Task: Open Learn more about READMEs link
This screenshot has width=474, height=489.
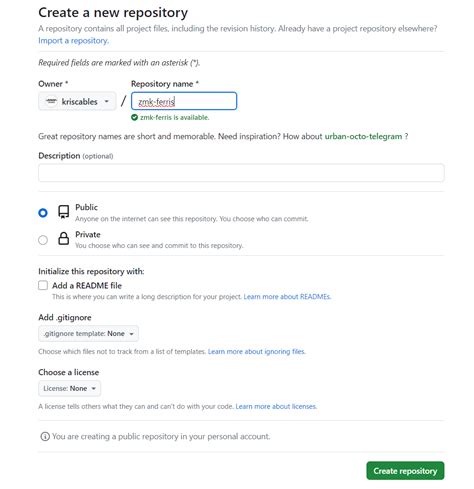Action: pos(287,297)
